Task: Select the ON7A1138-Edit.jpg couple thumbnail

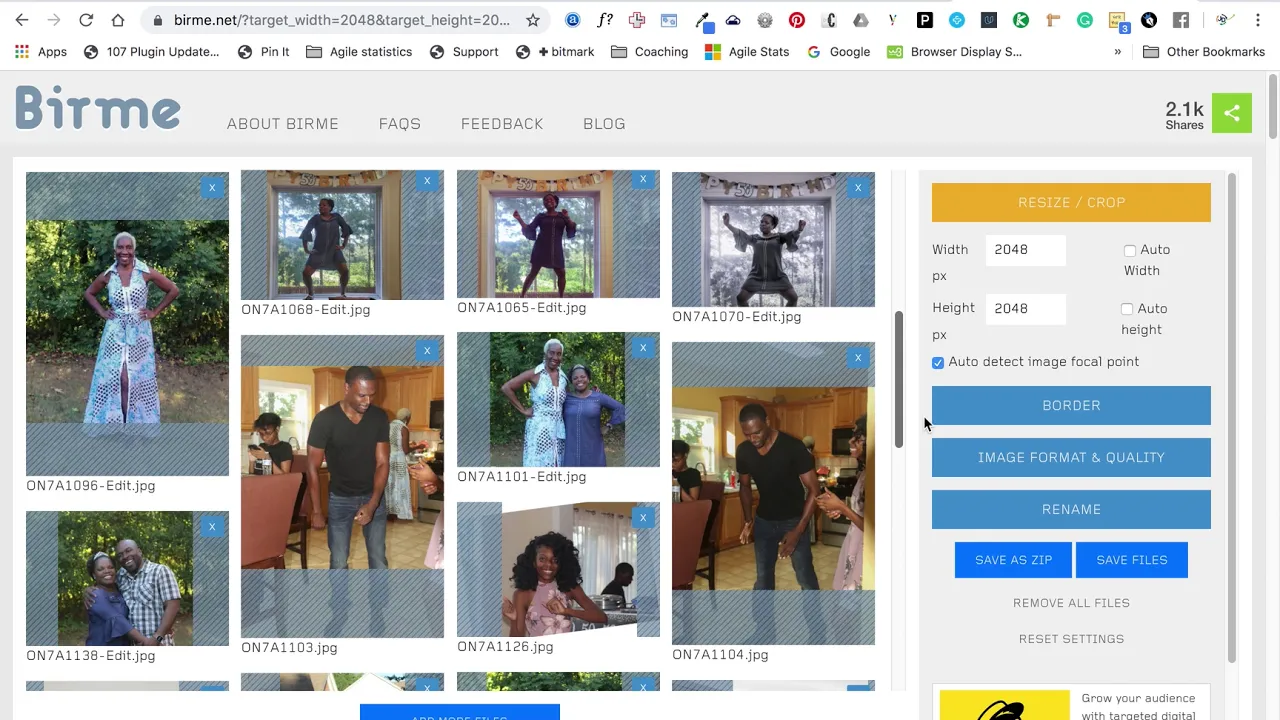Action: point(127,578)
